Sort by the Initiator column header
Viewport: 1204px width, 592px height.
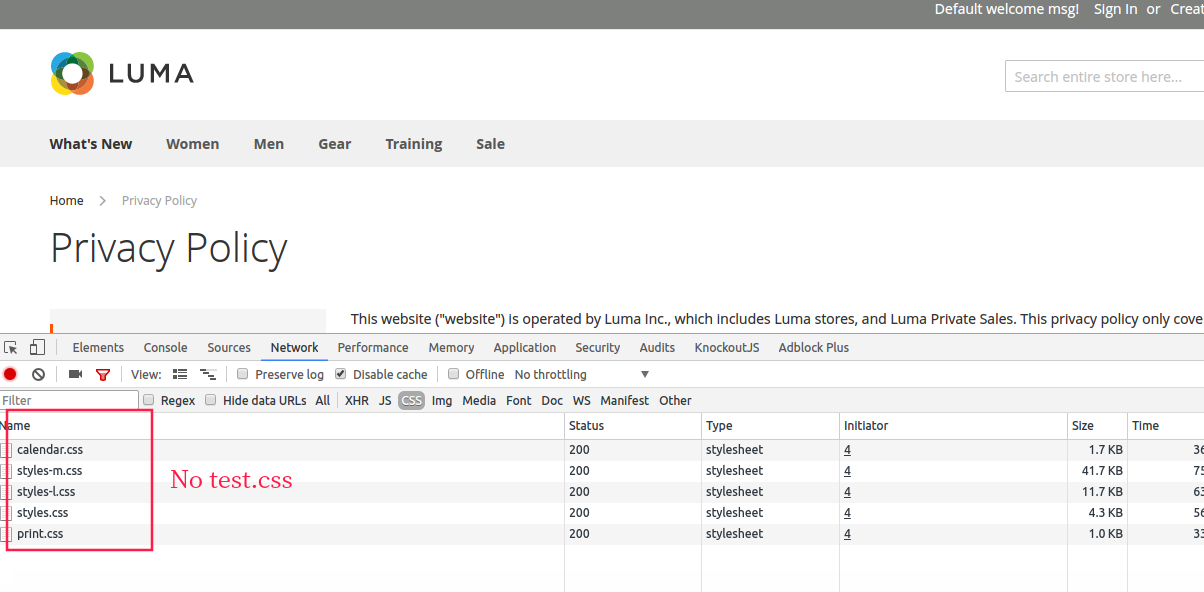(x=954, y=426)
